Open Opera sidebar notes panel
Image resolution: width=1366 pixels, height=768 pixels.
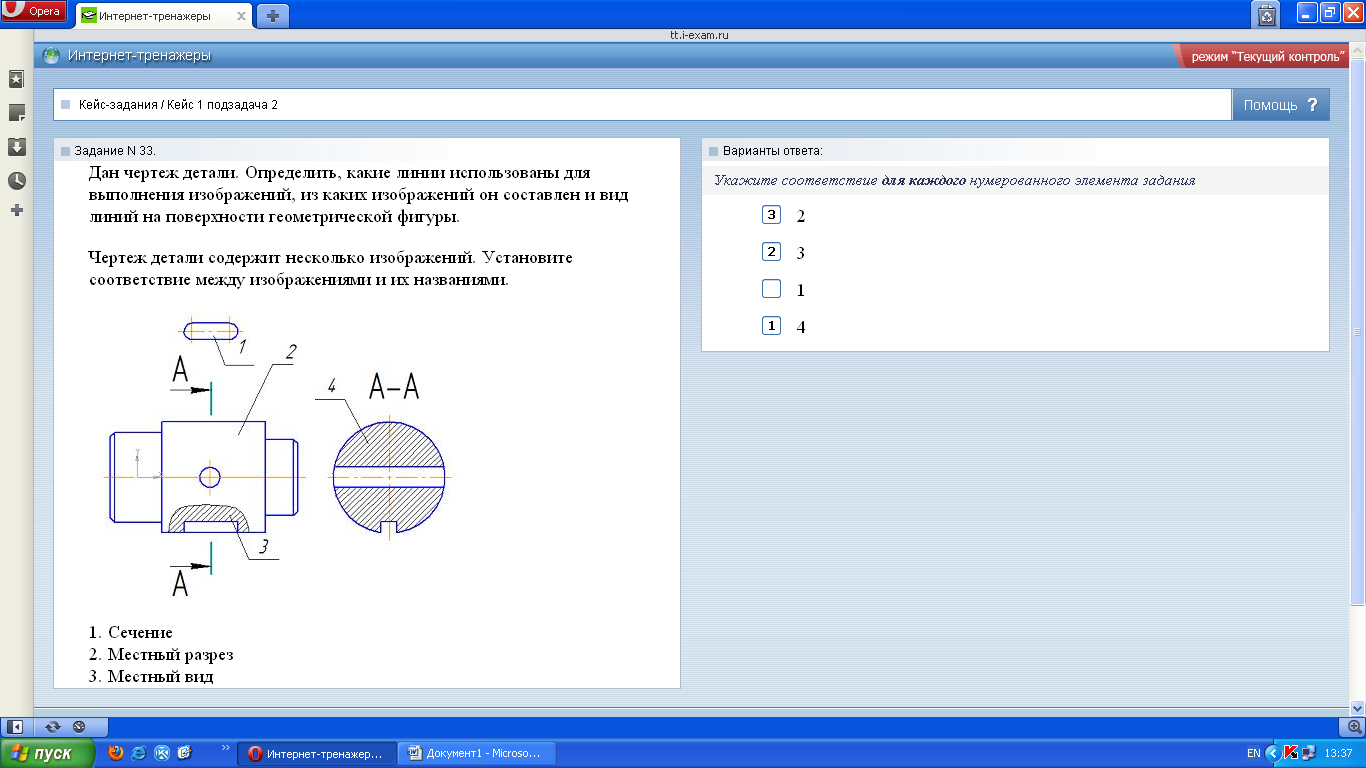(x=16, y=113)
